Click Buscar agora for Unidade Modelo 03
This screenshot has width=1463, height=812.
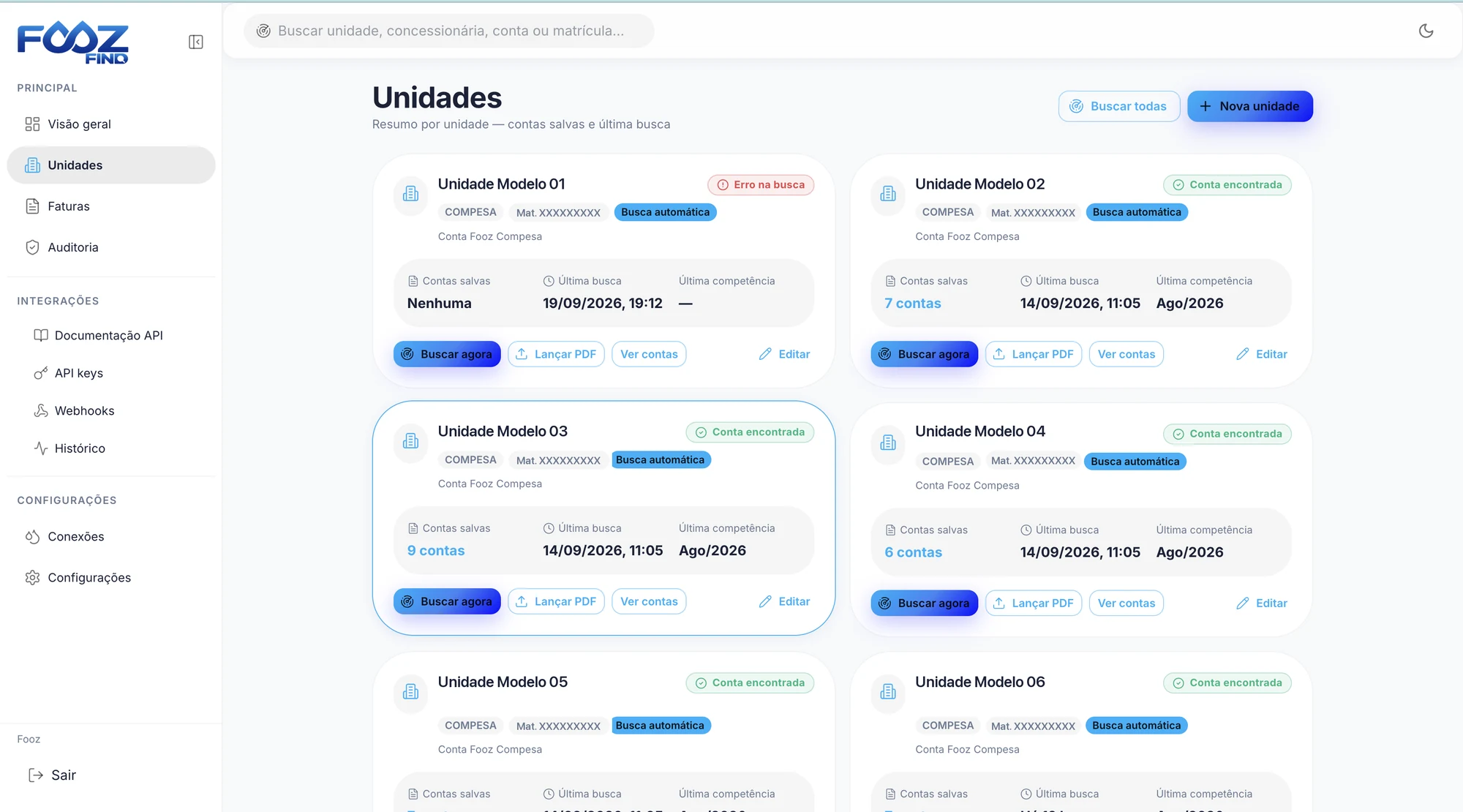click(x=447, y=601)
